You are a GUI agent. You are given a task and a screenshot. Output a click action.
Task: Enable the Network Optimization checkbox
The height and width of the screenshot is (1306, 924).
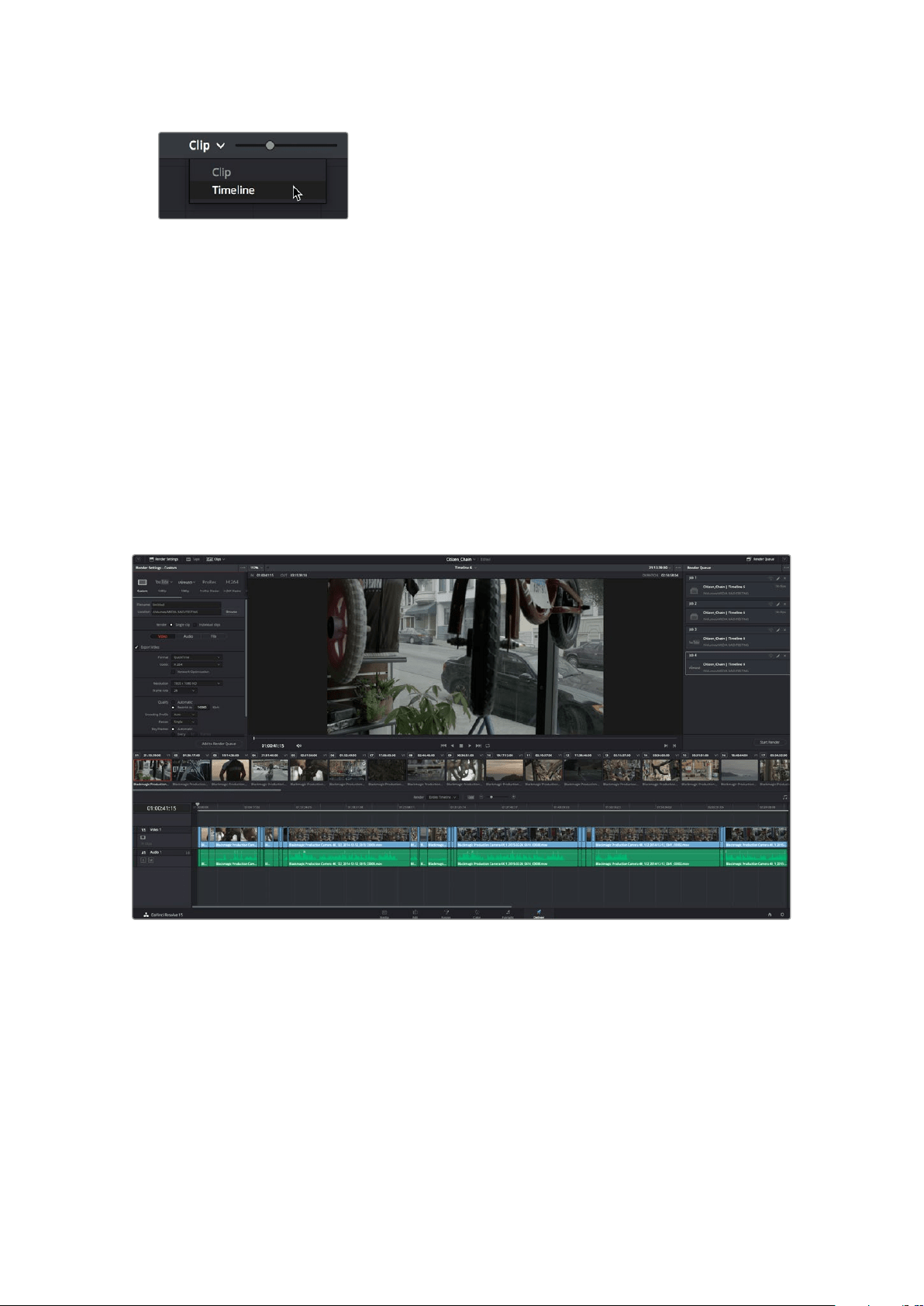173,672
